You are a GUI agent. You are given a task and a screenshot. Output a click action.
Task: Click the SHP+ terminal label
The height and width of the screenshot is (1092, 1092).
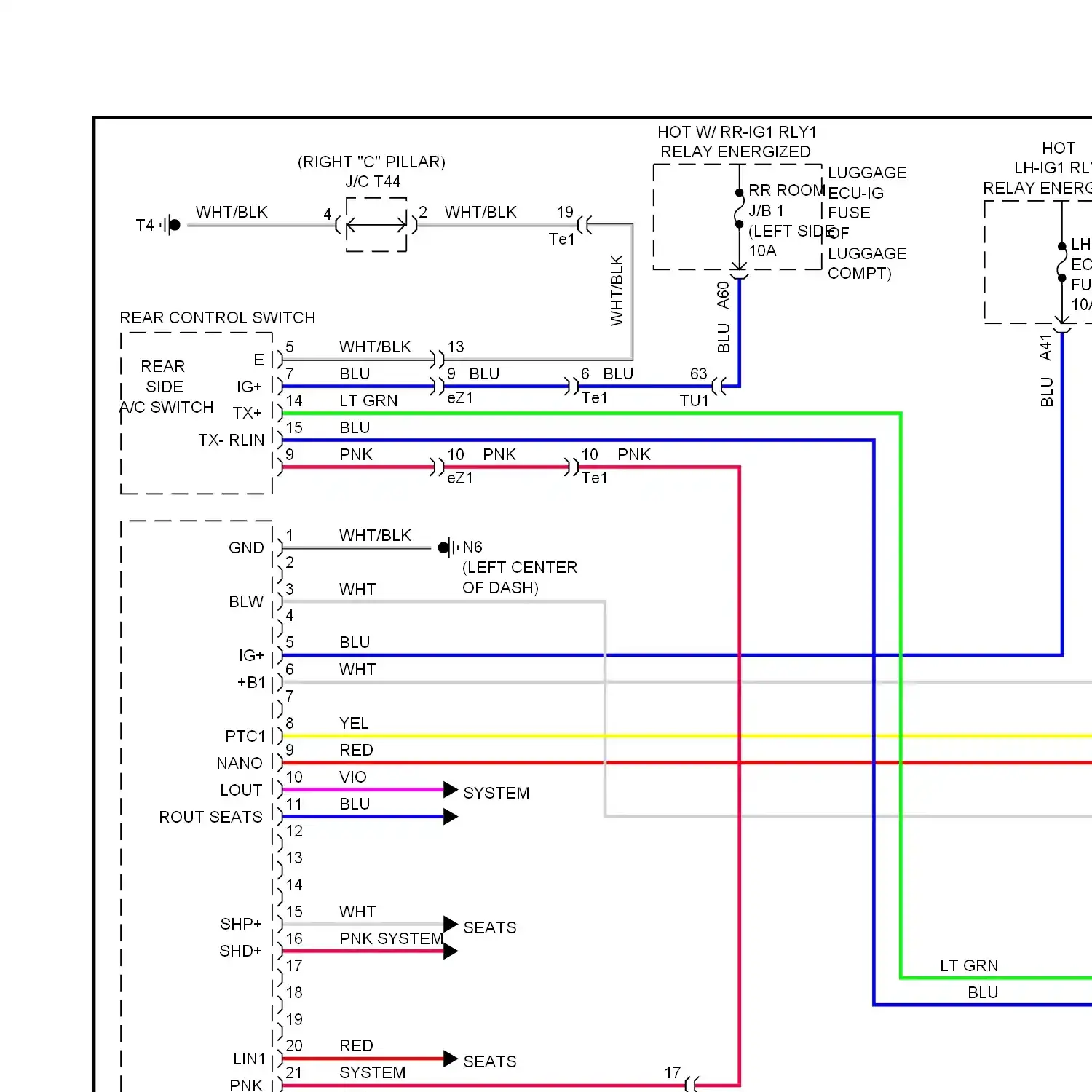point(241,924)
